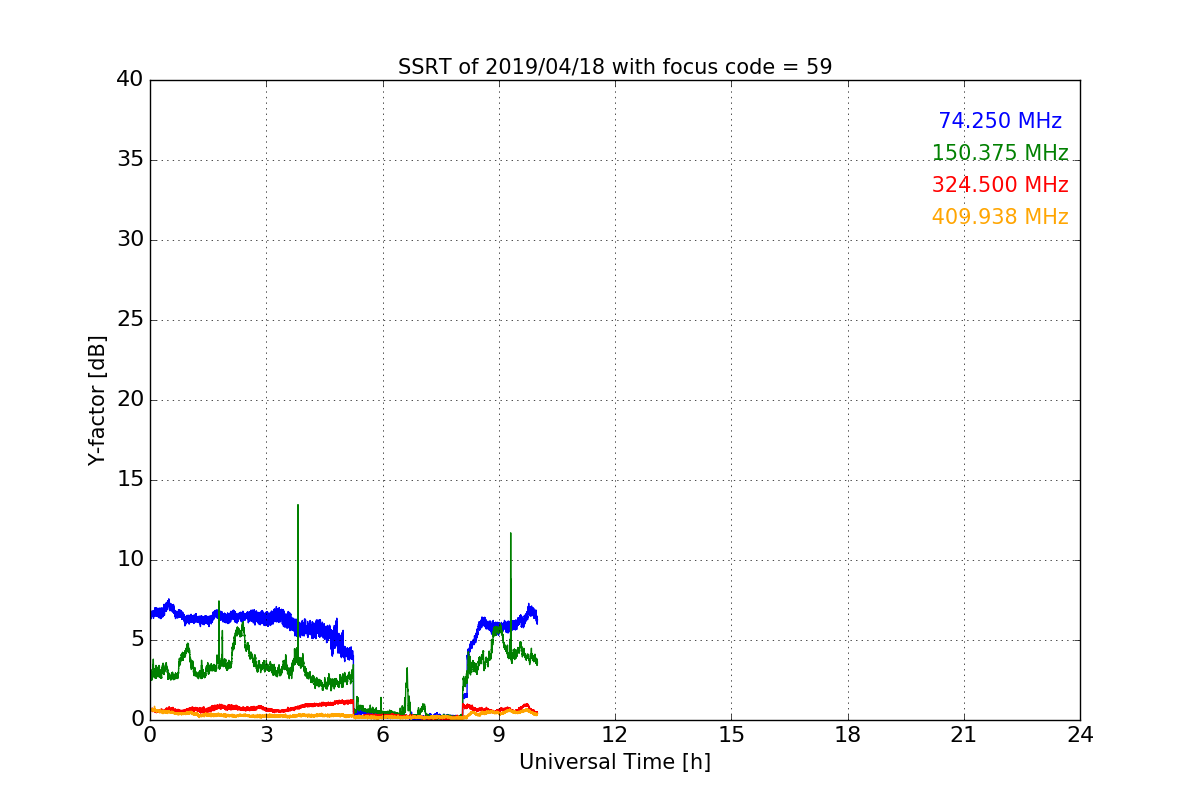Click the x-axis tick label 9

click(x=499, y=735)
